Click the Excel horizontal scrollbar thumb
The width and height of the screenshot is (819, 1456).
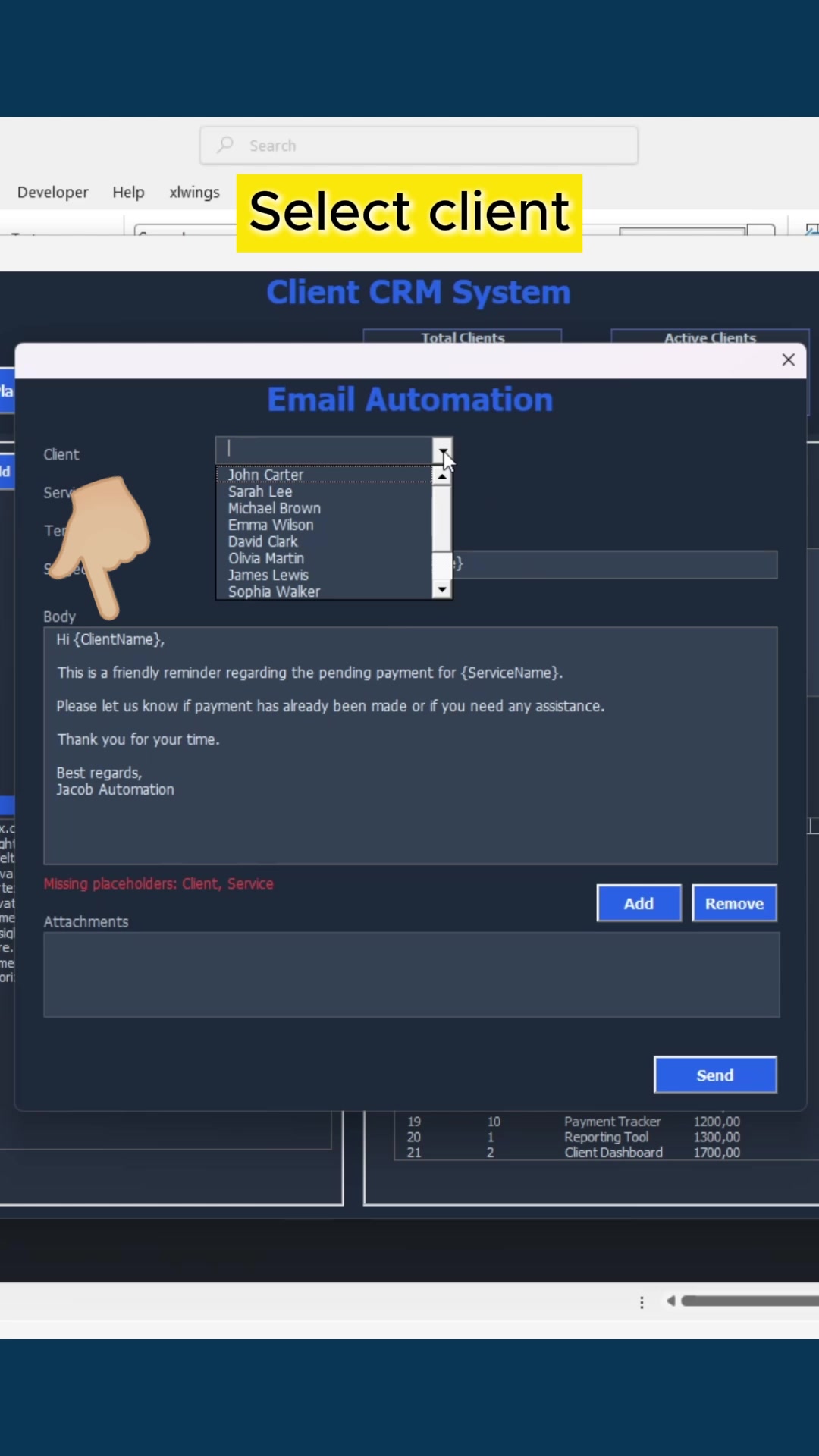click(x=749, y=1301)
